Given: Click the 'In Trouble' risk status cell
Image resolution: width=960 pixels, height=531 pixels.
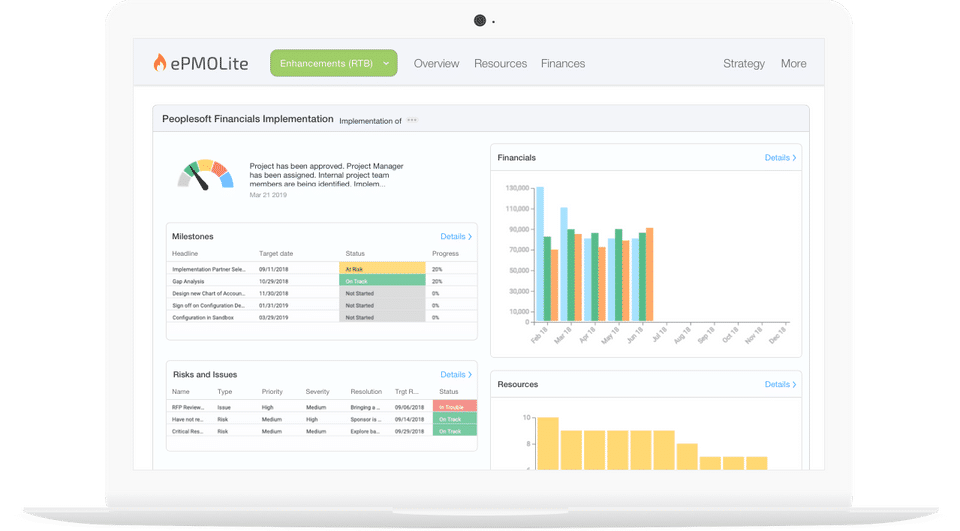Looking at the screenshot, I should (x=454, y=406).
